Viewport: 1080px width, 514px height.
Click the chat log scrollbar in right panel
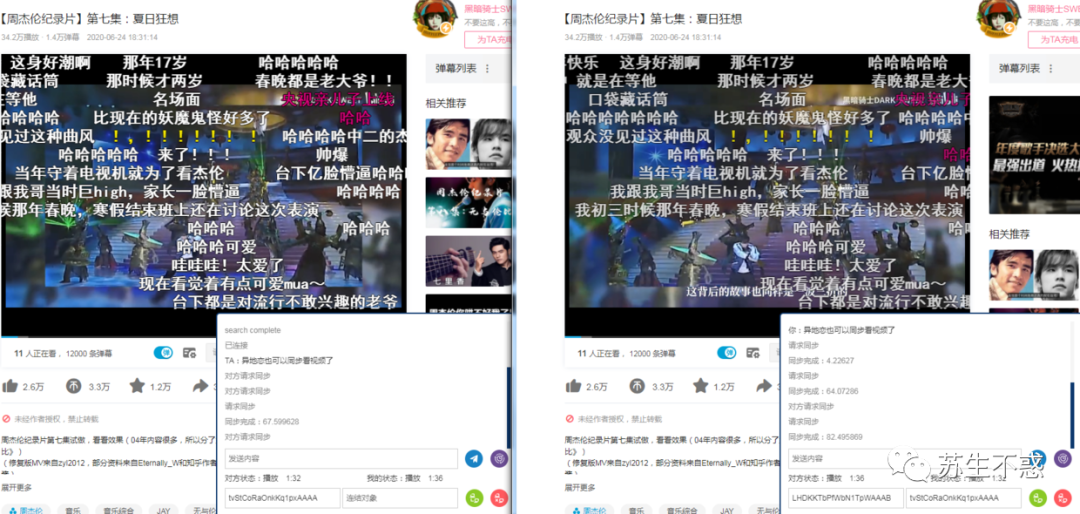(1072, 413)
